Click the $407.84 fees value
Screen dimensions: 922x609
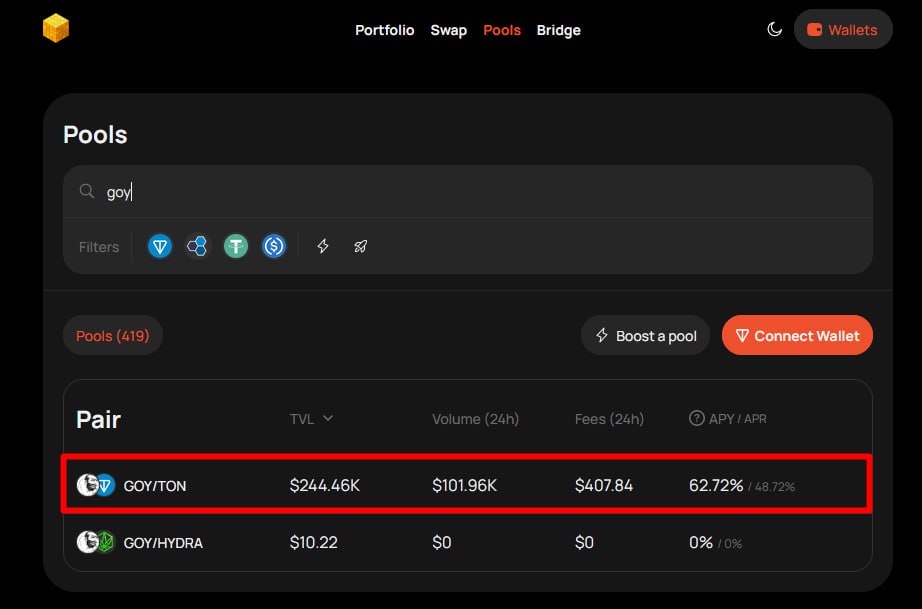coord(604,486)
